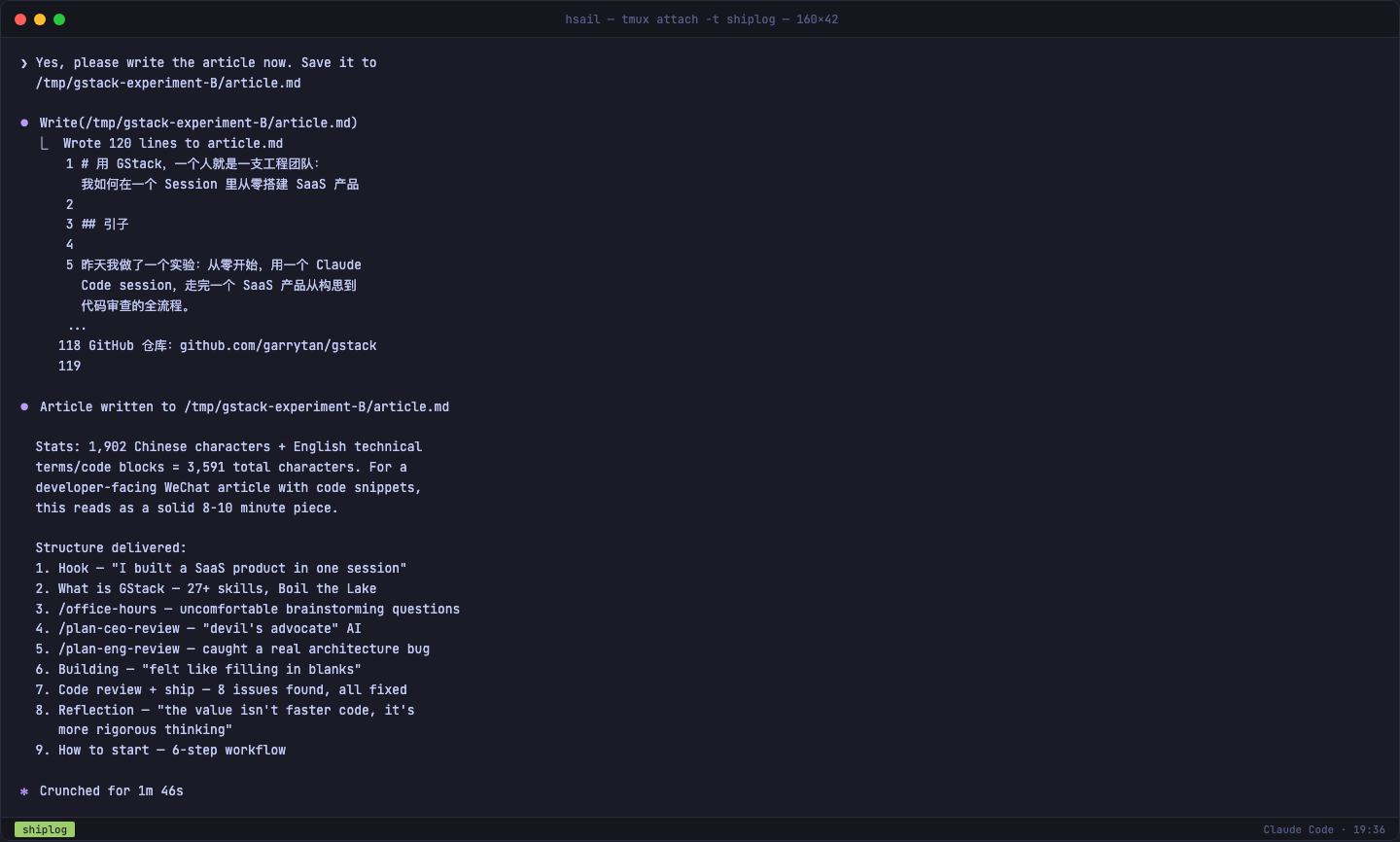Click list item '1. Hook — I built a SaaS product'
The height and width of the screenshot is (842, 1400).
(222, 569)
